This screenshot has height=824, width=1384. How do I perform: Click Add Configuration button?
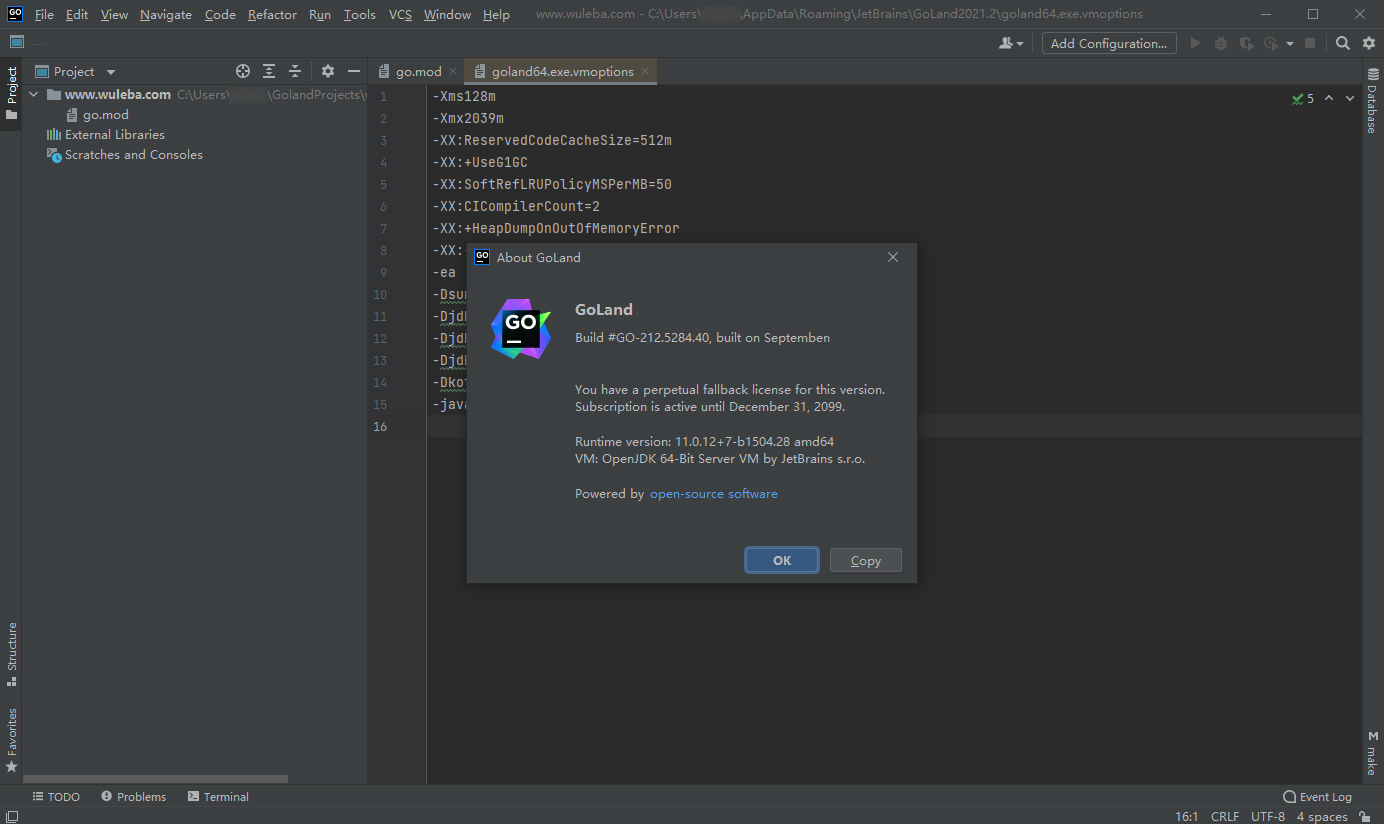[1108, 43]
